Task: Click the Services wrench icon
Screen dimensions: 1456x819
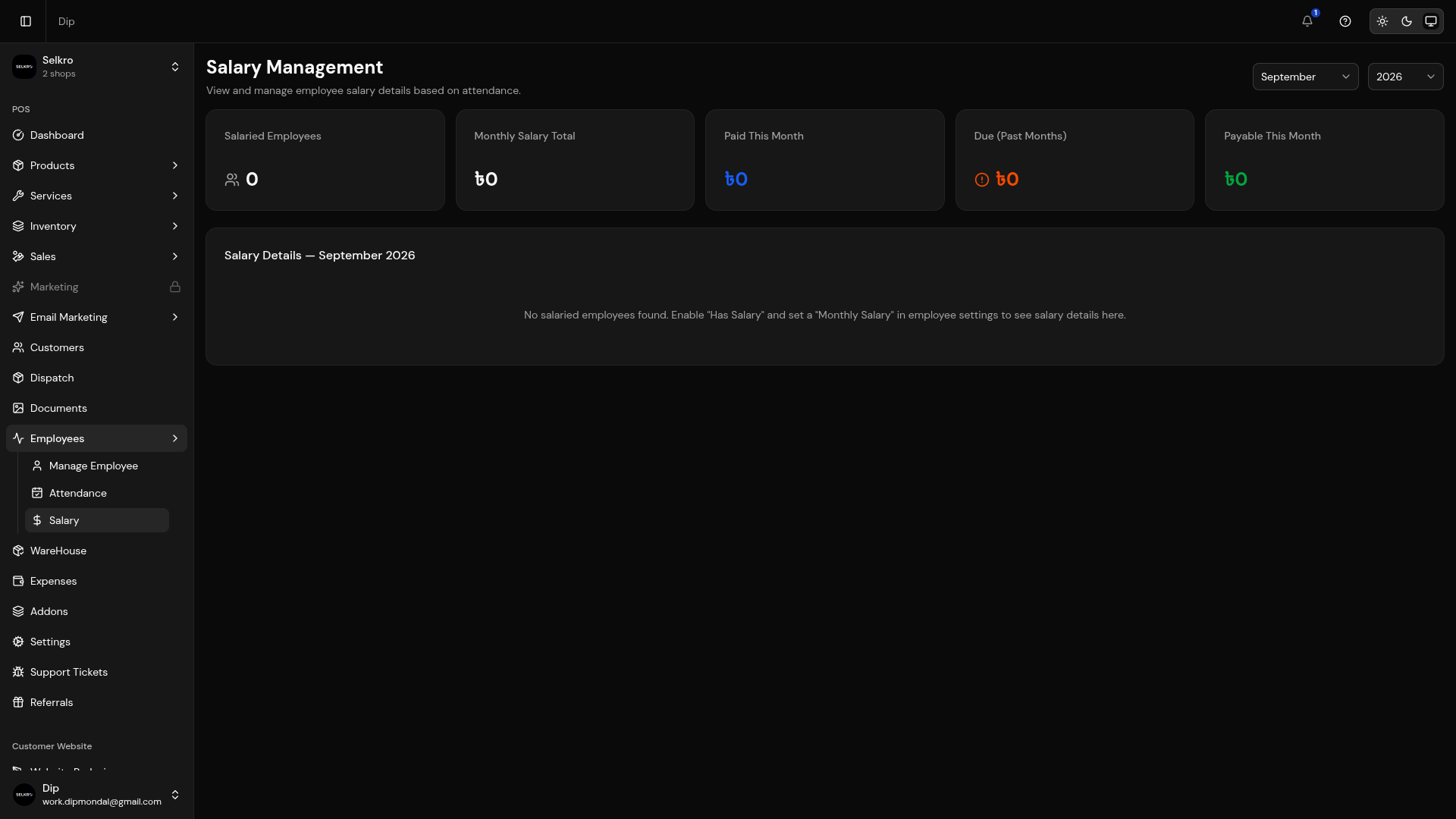Action: click(18, 196)
